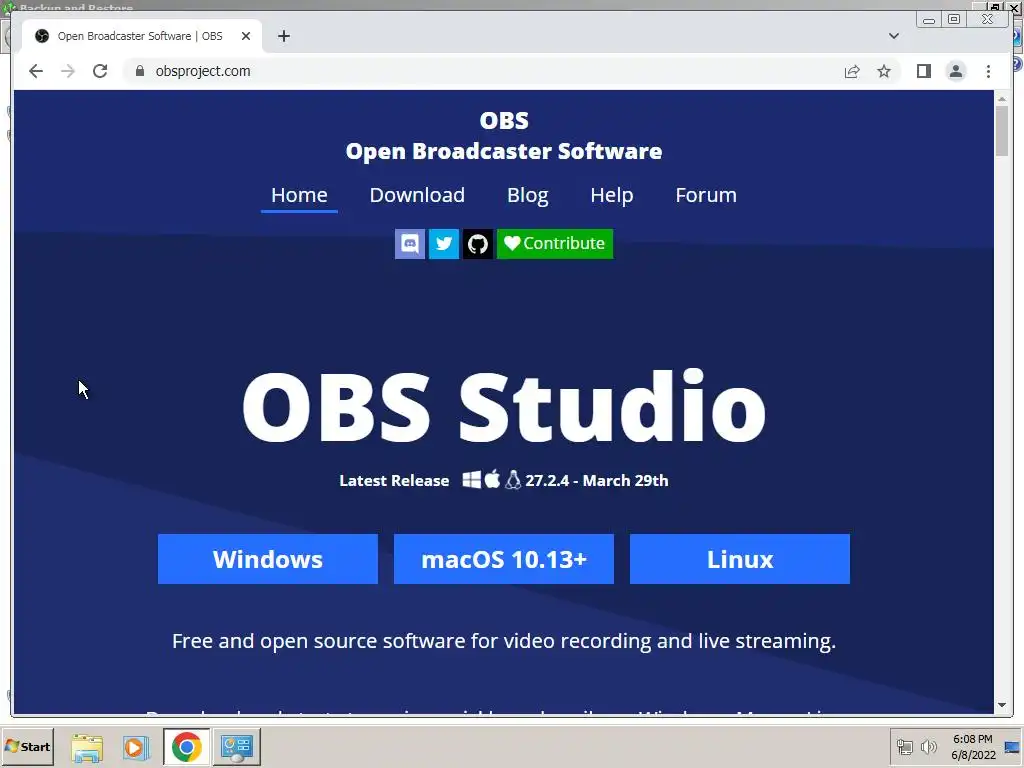The width and height of the screenshot is (1024, 768).
Task: Click the green Contribute button
Action: (x=554, y=244)
